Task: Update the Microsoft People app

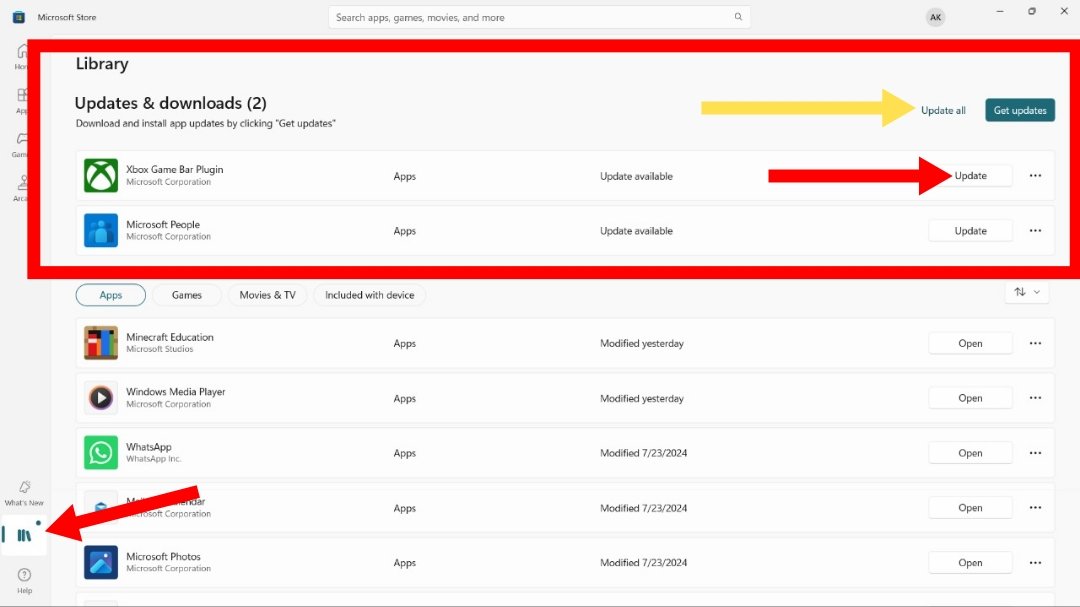Action: tap(970, 231)
